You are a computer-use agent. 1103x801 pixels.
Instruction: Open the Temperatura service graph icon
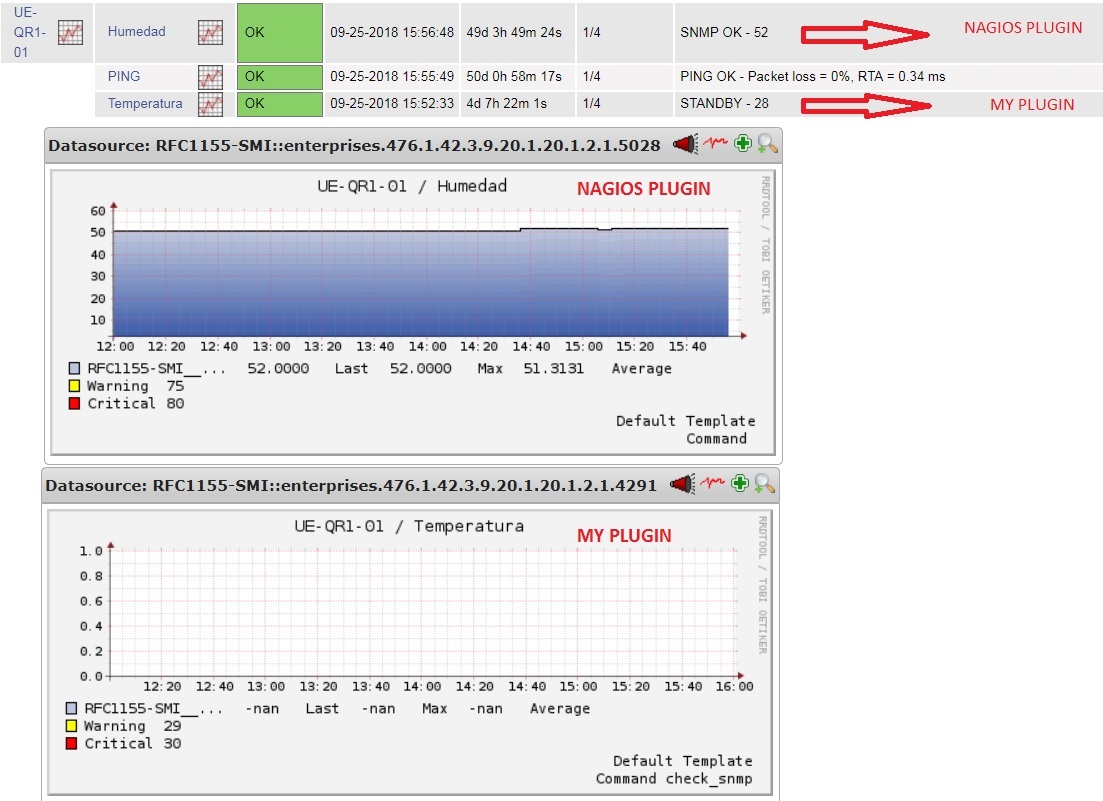click(x=210, y=103)
